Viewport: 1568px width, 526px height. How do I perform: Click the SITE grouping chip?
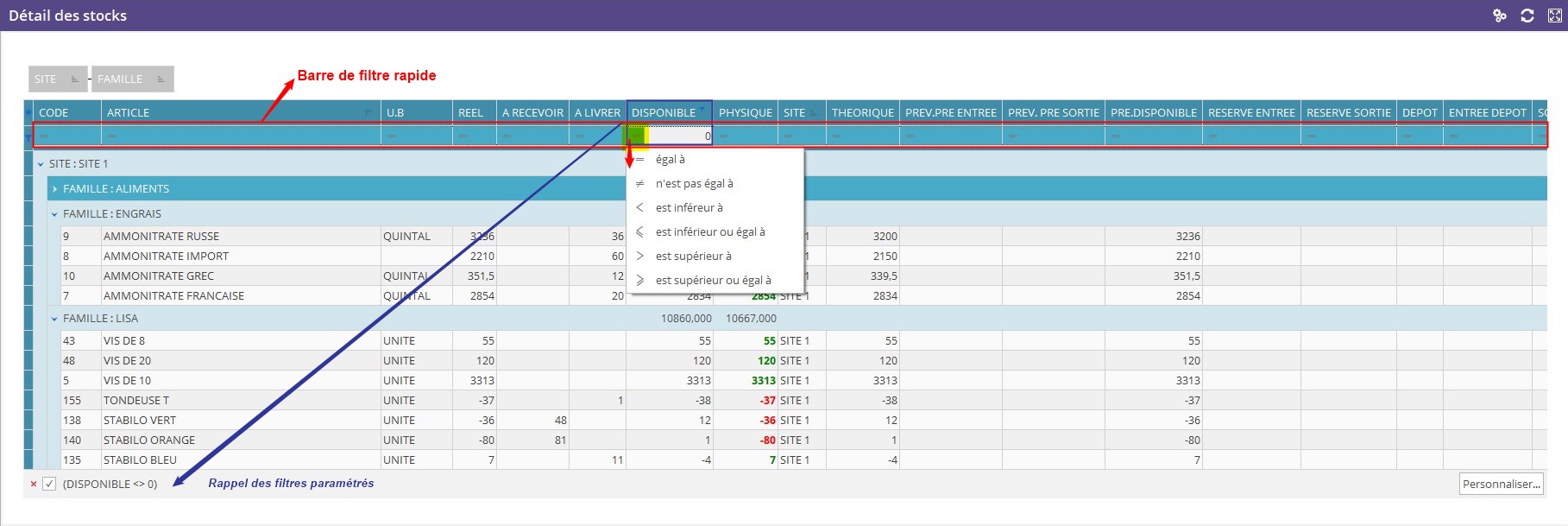coord(57,79)
